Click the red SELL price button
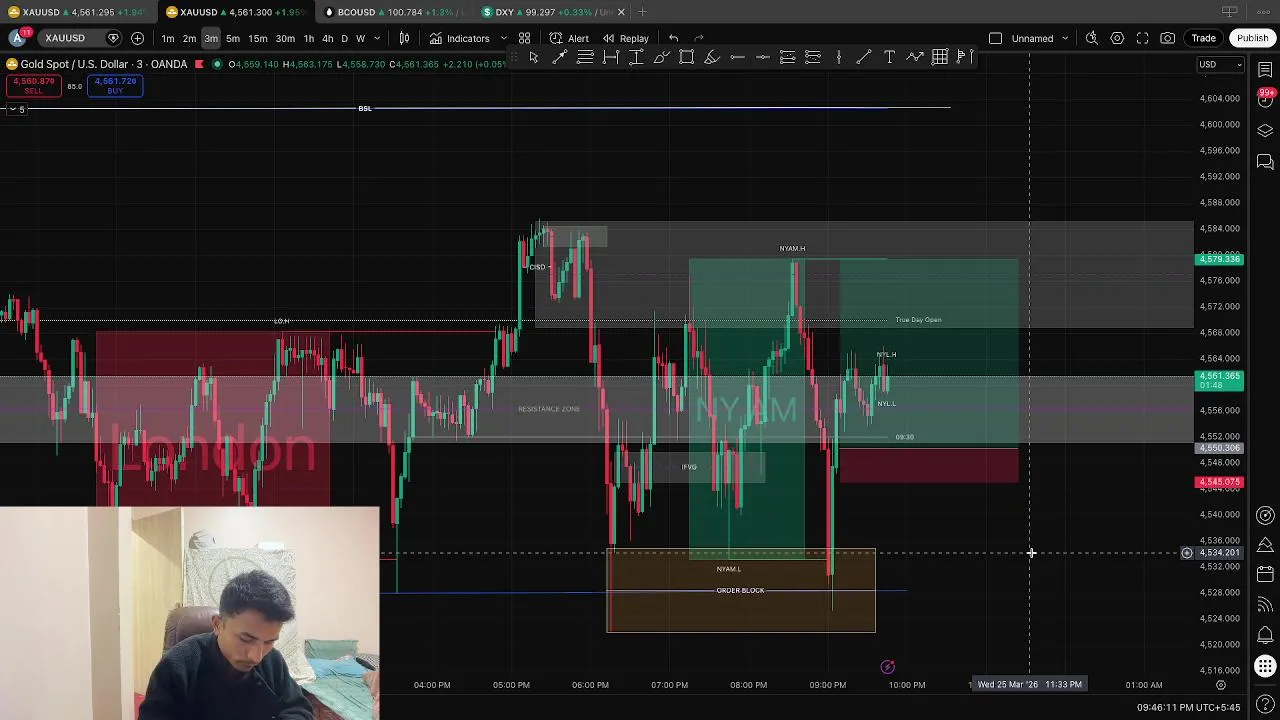This screenshot has height=720, width=1280. click(34, 86)
